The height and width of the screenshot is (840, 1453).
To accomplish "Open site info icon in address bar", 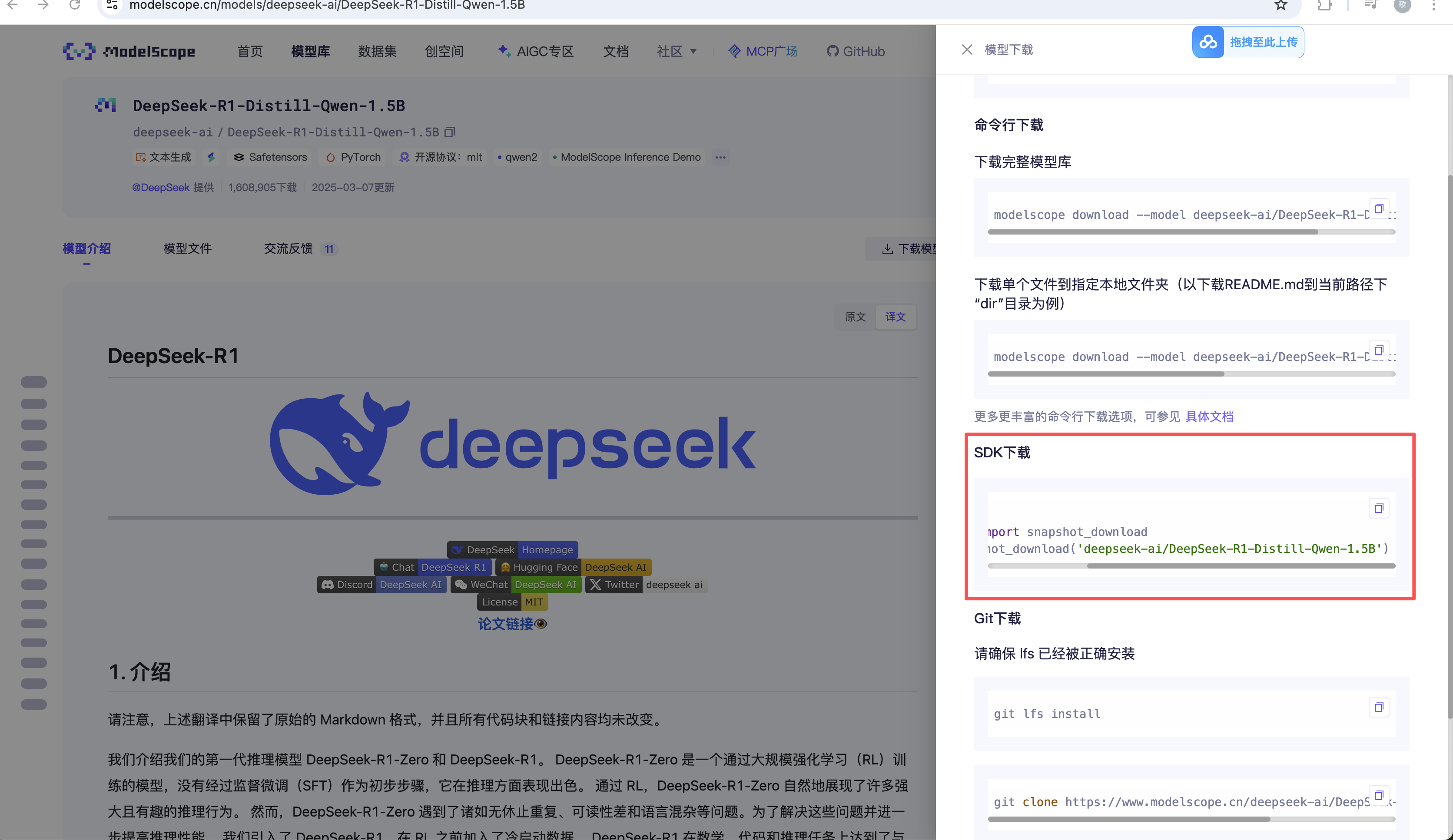I will click(x=113, y=5).
